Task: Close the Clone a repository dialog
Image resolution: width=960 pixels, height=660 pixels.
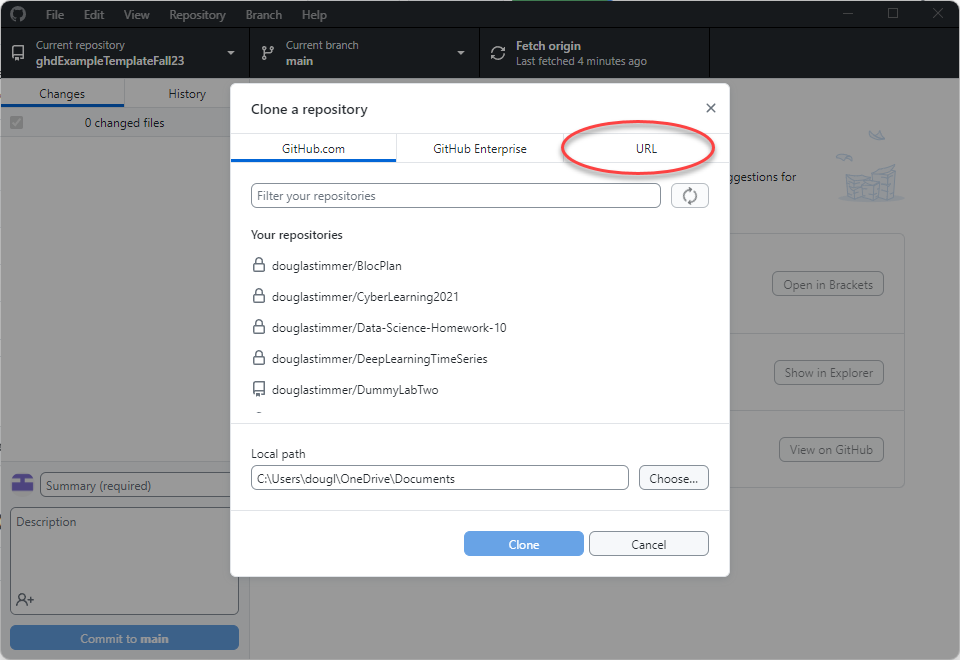Action: tap(710, 109)
